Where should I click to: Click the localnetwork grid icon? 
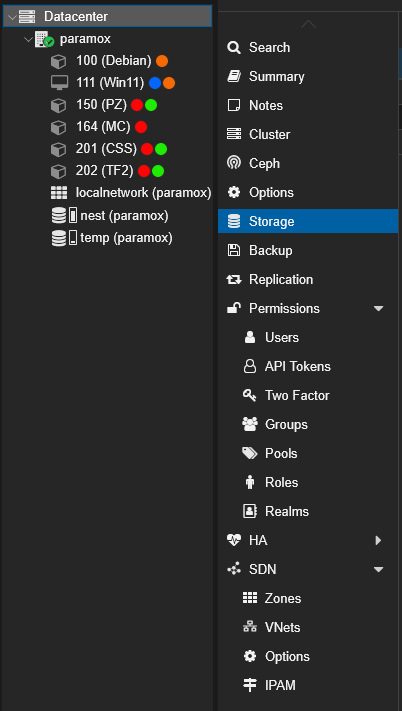[x=59, y=193]
